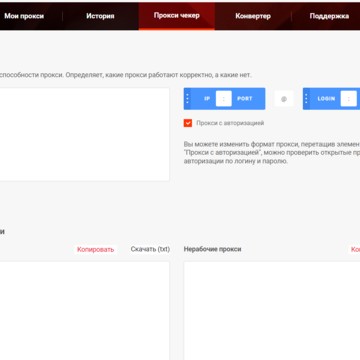Image resolution: width=360 pixels, height=360 pixels.
Task: Click the Прокси с авторизацией label text
Action: pos(230,123)
